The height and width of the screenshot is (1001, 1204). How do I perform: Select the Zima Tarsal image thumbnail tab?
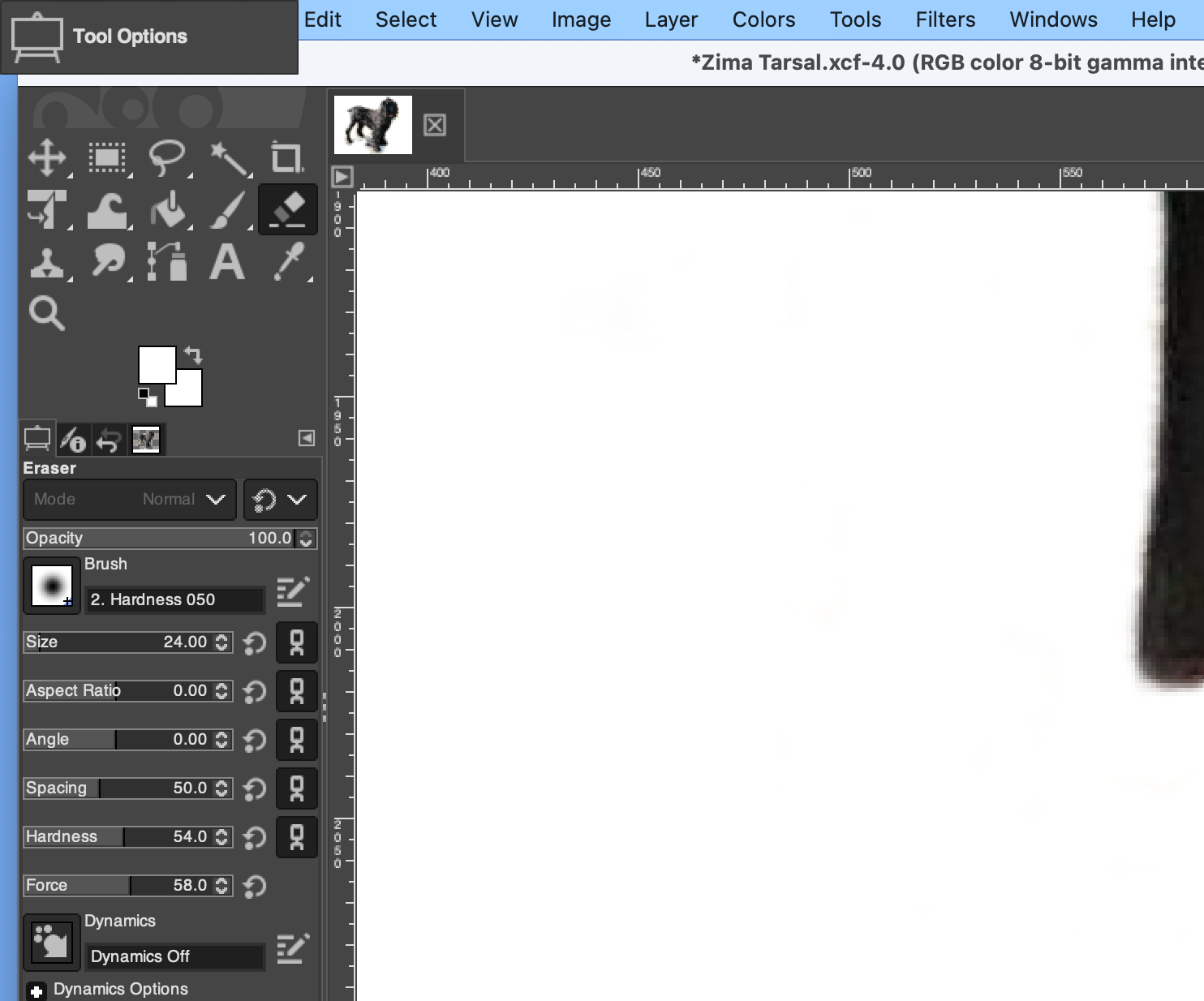[x=373, y=125]
